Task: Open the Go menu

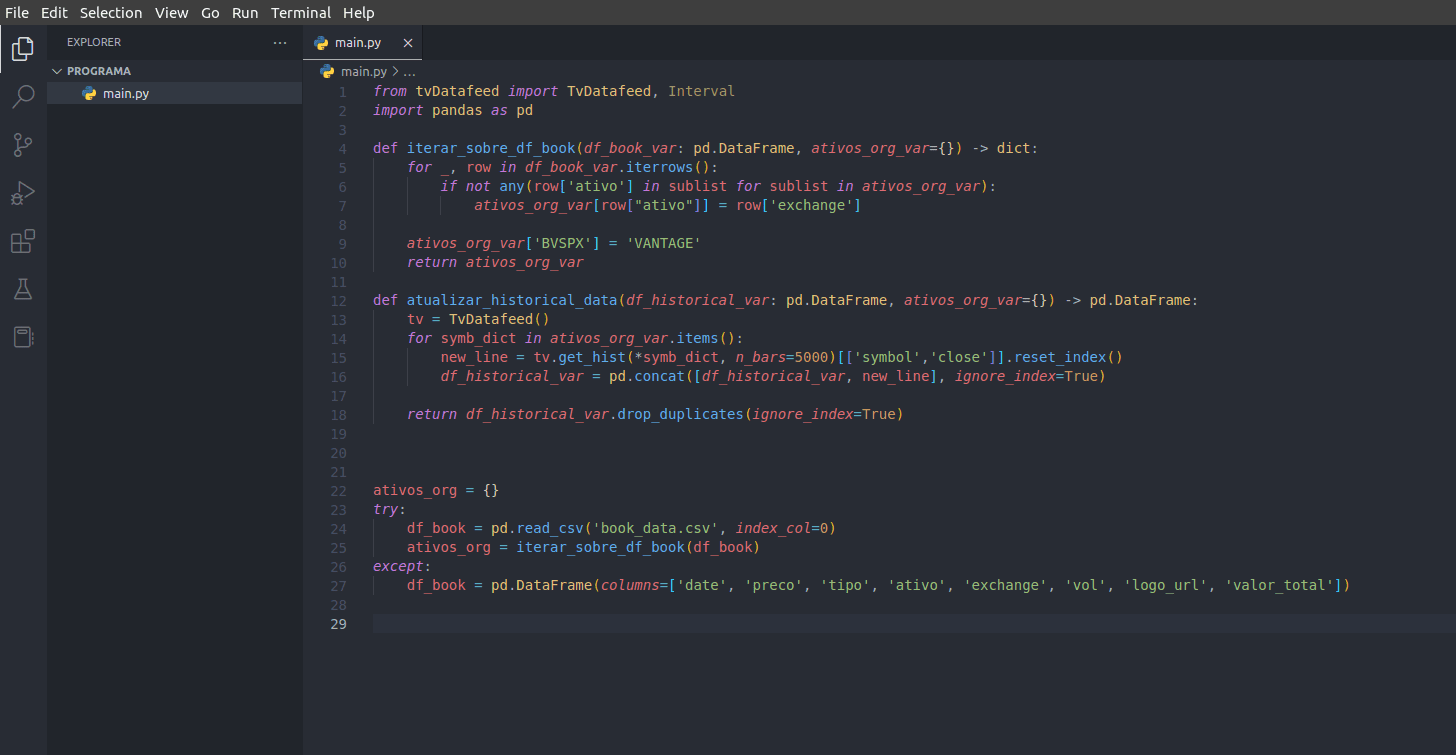Action: click(x=210, y=13)
